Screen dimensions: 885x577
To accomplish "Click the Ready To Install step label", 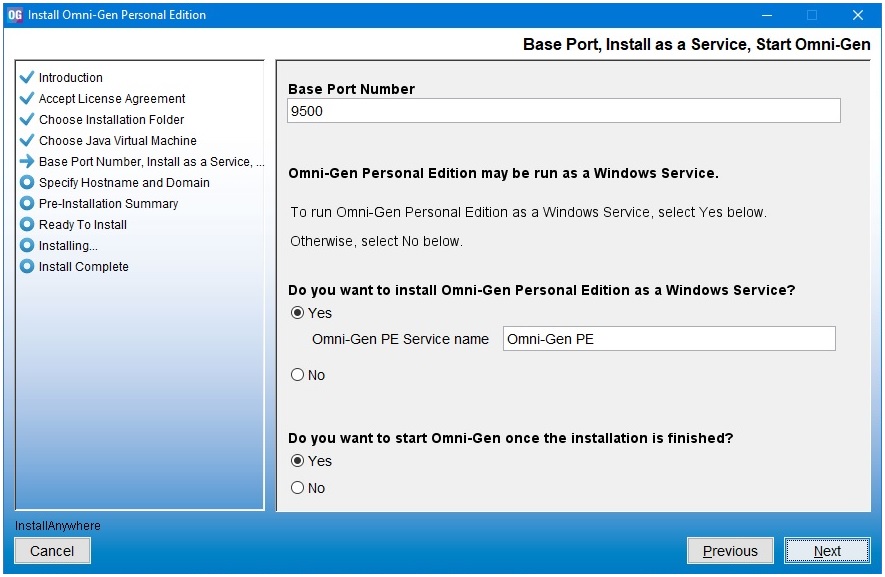I will (x=82, y=224).
